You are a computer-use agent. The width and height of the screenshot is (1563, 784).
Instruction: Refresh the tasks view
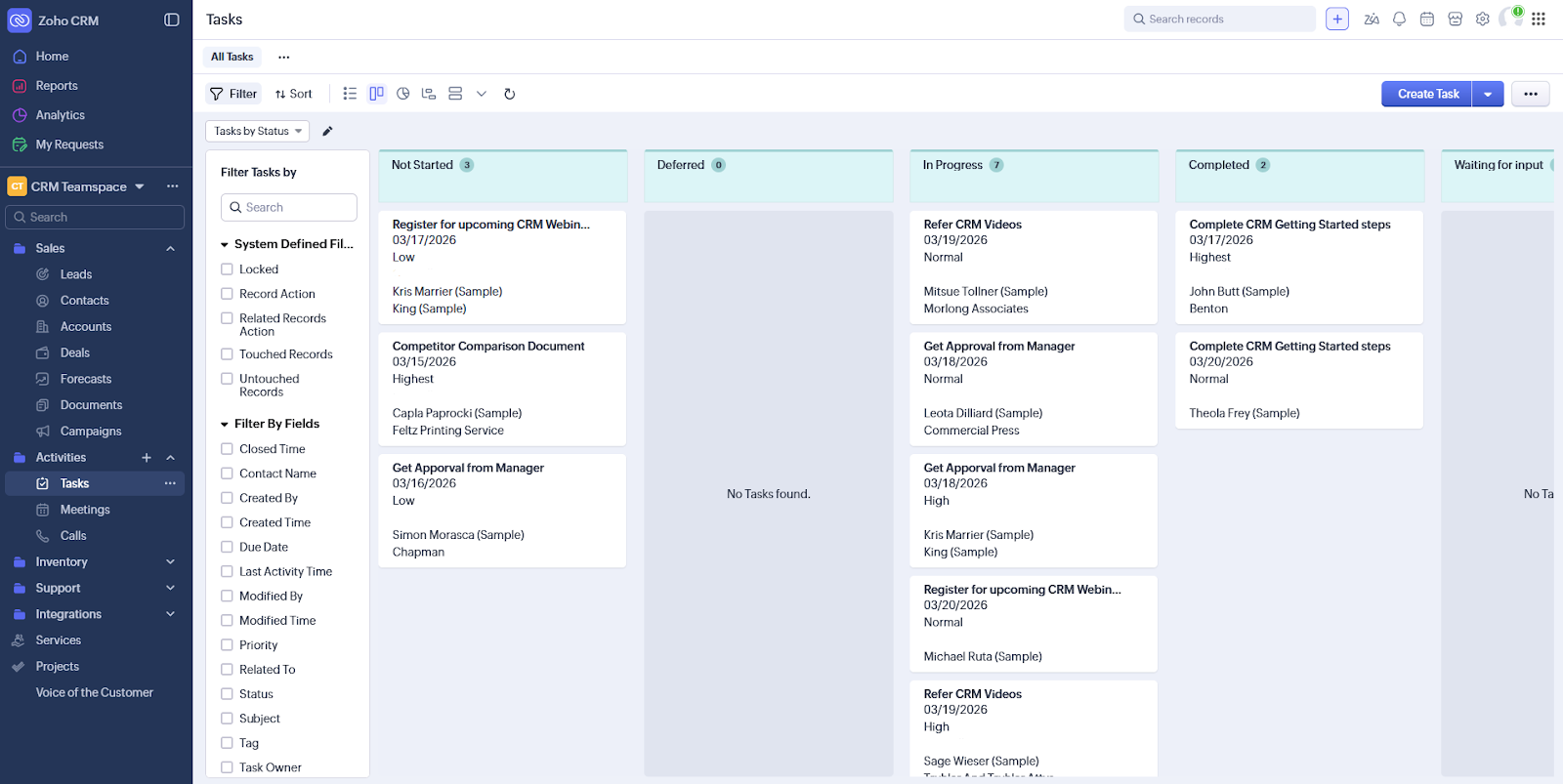pos(509,94)
